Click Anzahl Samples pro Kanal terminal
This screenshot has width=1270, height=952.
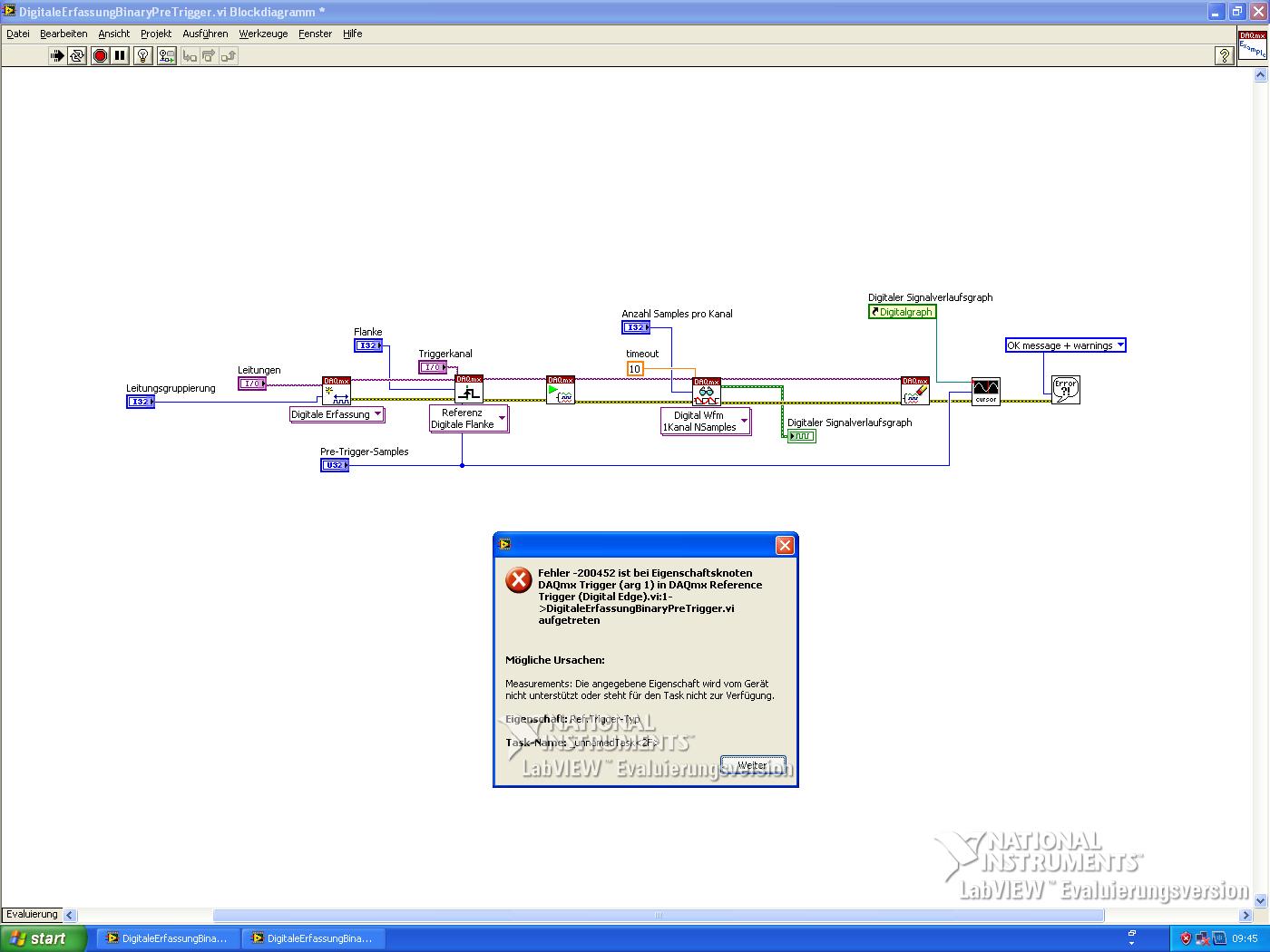pos(636,327)
